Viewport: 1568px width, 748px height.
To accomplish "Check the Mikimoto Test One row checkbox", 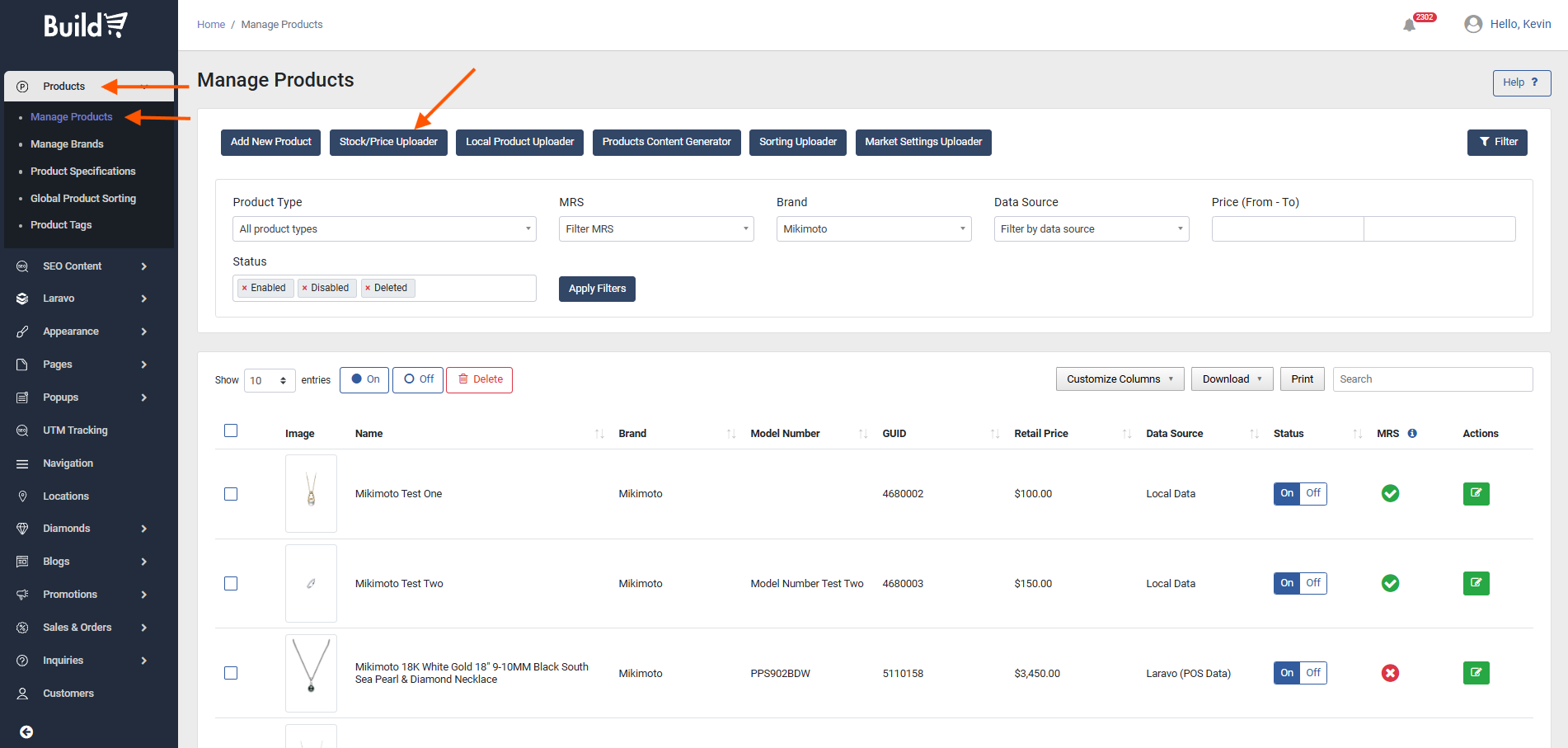I will (x=231, y=494).
